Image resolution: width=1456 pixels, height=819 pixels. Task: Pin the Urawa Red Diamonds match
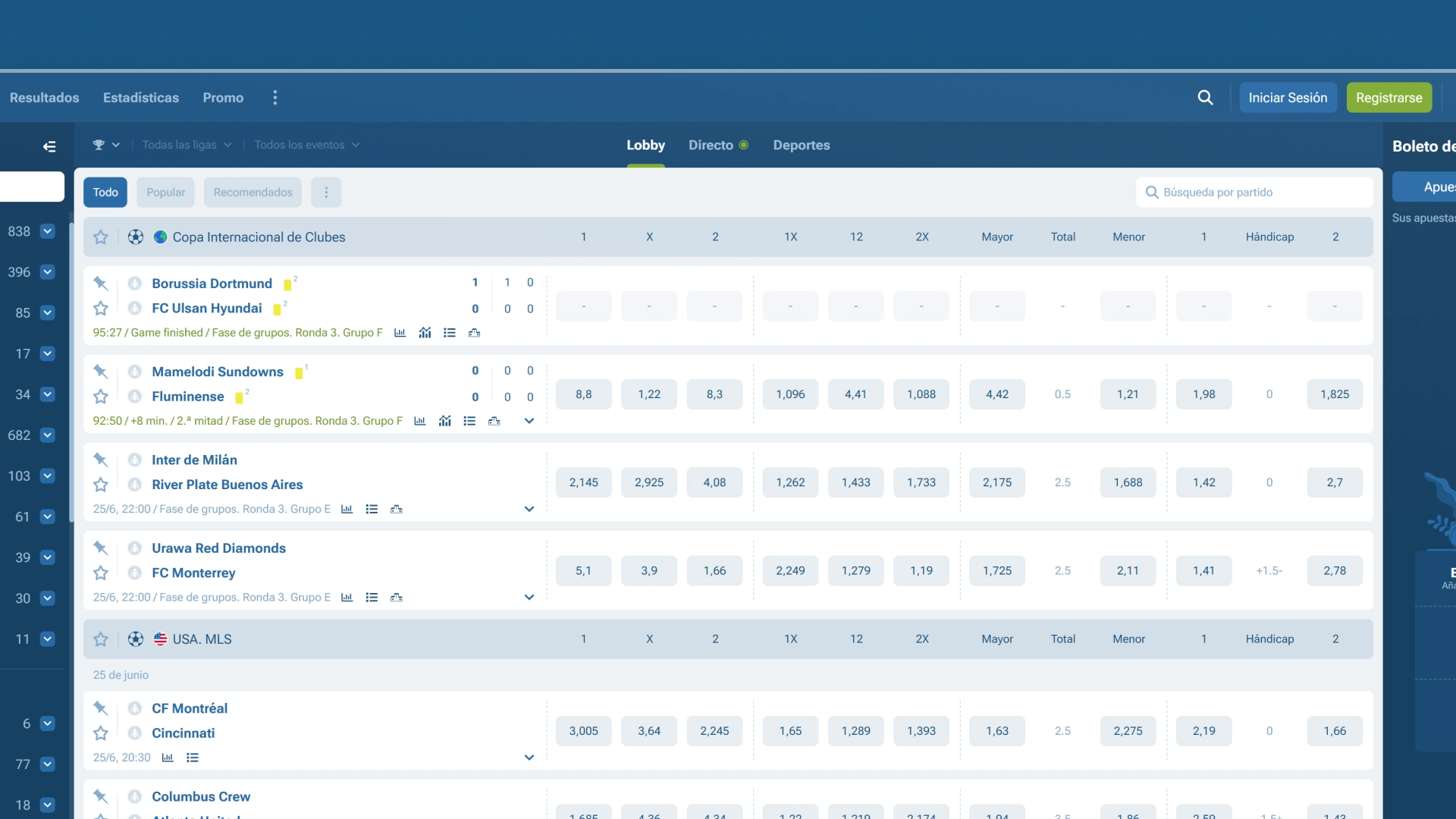100,547
